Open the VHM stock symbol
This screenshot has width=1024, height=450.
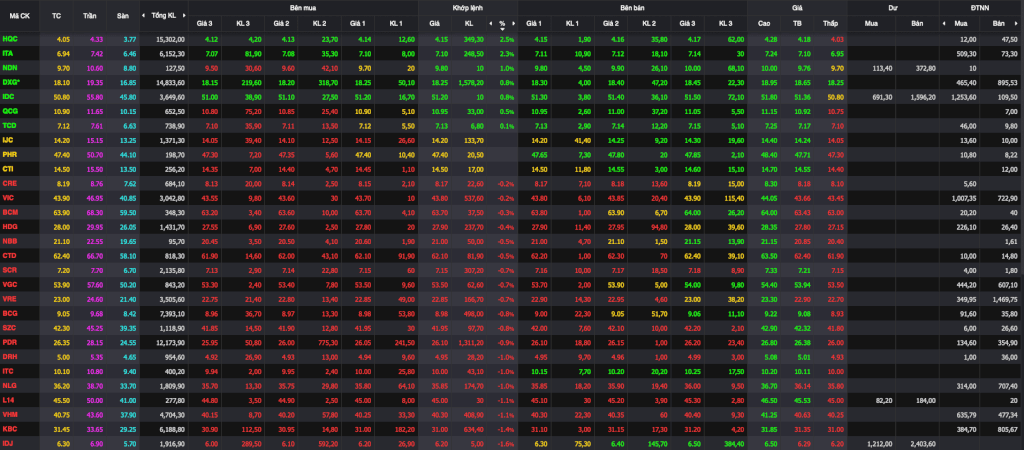pyautogui.click(x=10, y=415)
